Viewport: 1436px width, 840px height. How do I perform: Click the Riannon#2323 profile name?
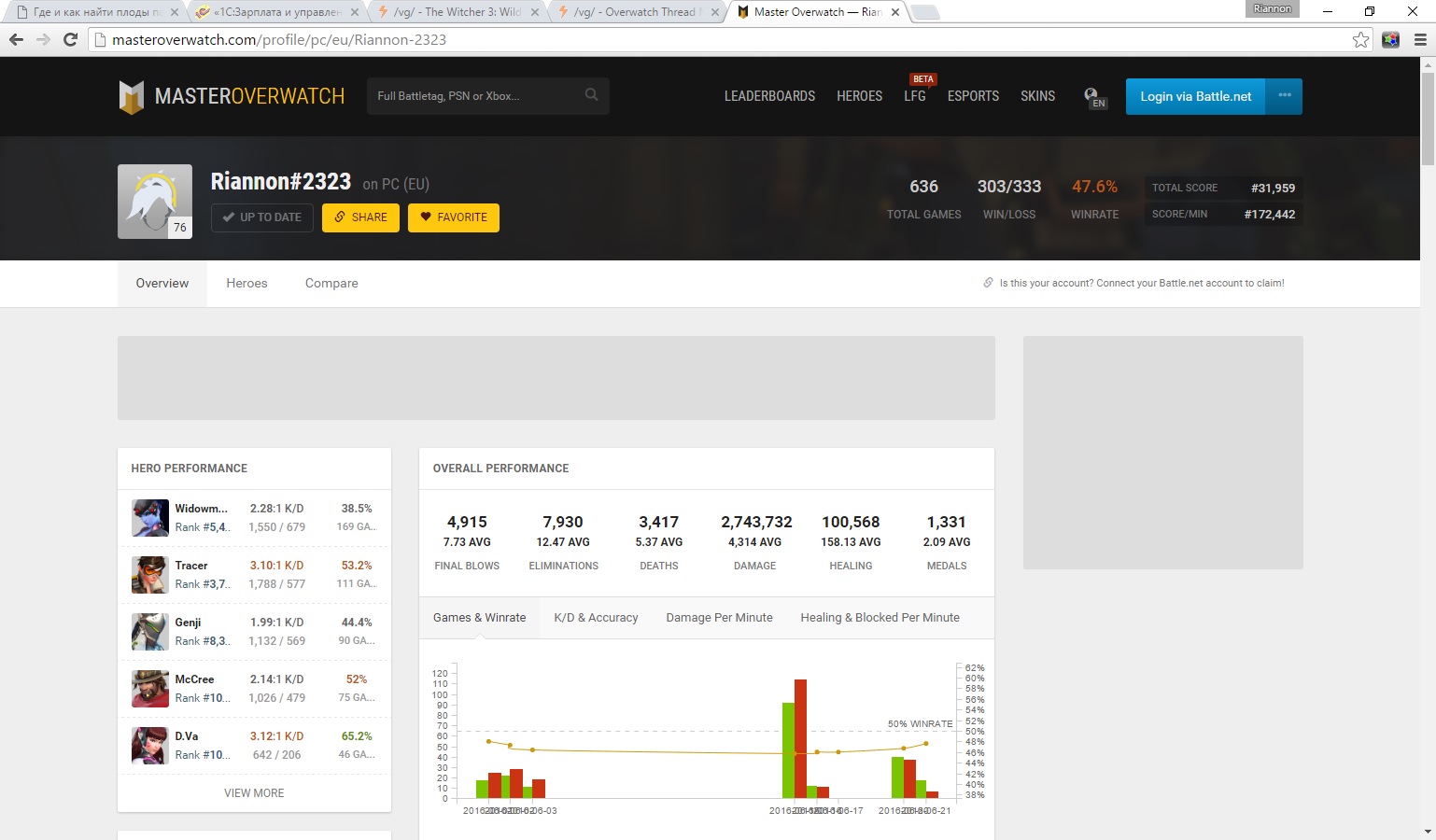coord(281,182)
